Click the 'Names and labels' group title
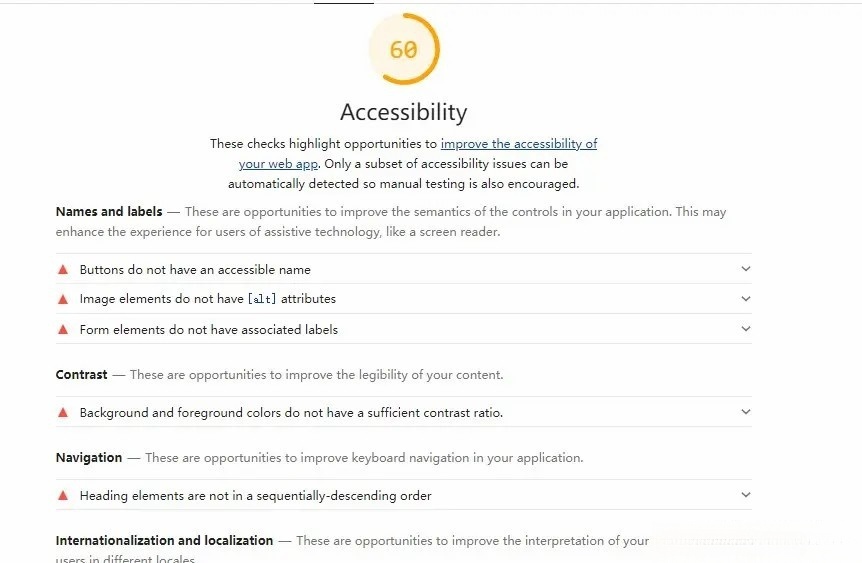Screen dimensions: 862x563 109,212
